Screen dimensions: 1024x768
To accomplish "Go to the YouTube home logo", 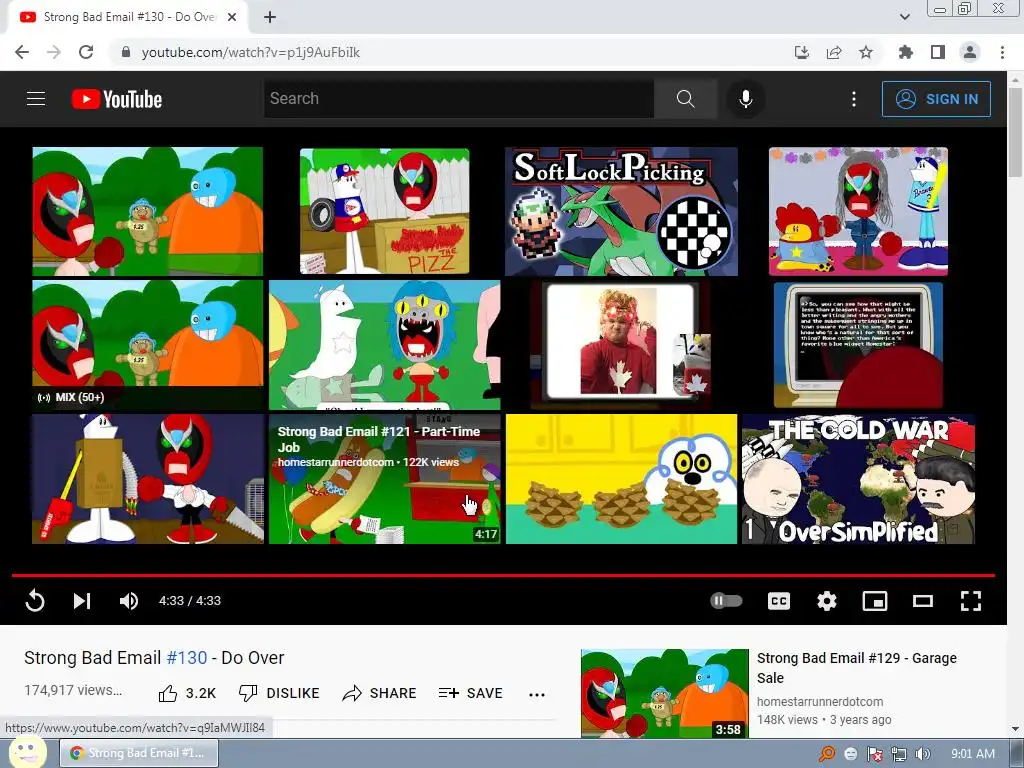I will tap(117, 99).
